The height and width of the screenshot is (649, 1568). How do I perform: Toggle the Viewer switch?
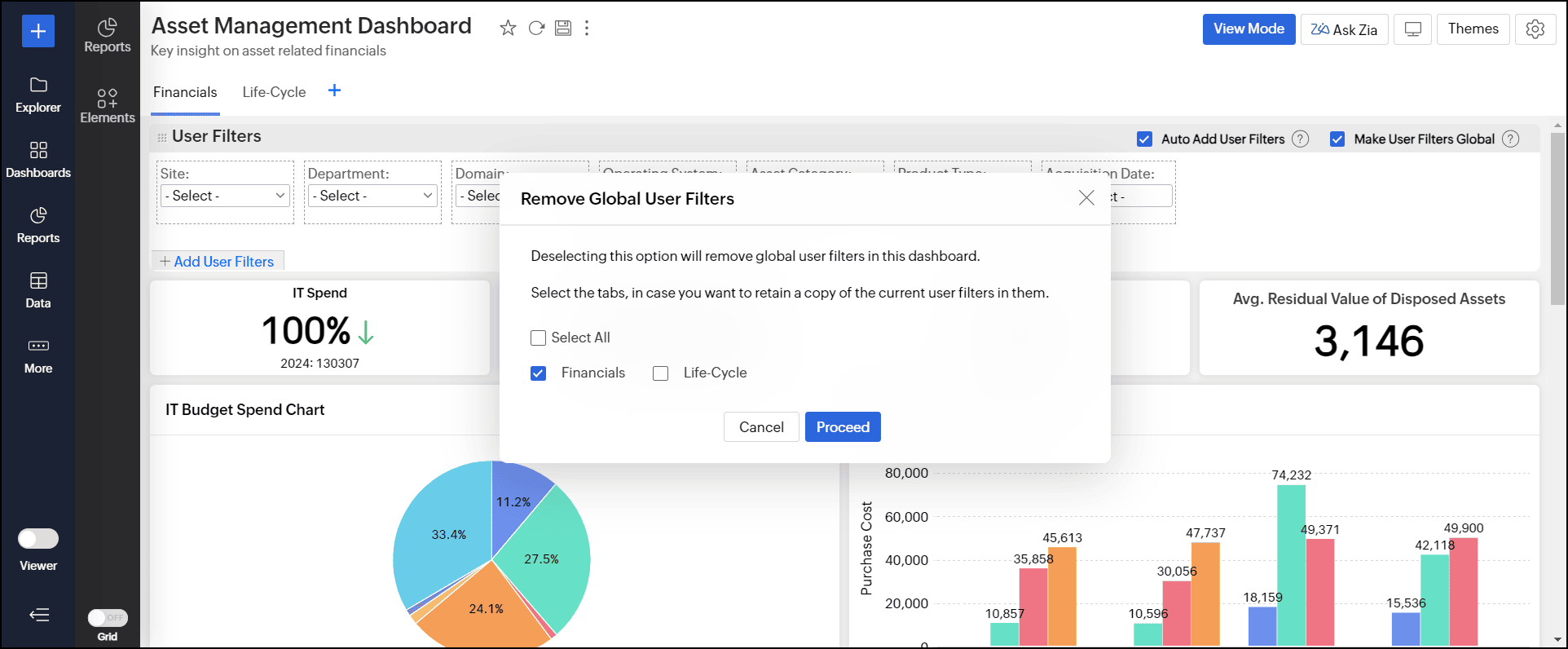(x=38, y=539)
